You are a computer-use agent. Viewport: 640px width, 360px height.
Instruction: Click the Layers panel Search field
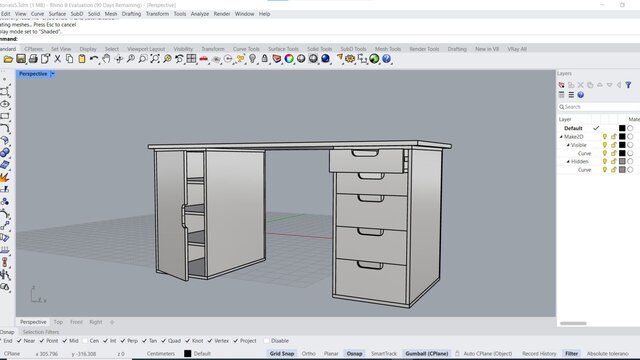[x=600, y=107]
